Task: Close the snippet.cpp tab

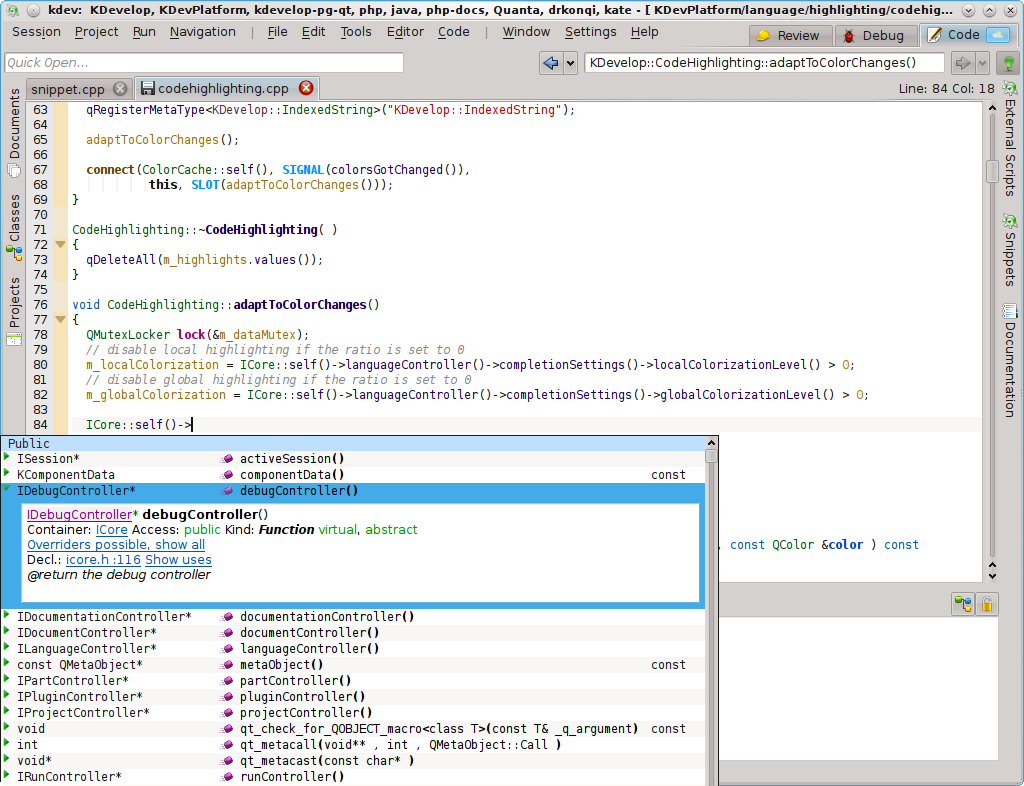Action: [x=120, y=88]
